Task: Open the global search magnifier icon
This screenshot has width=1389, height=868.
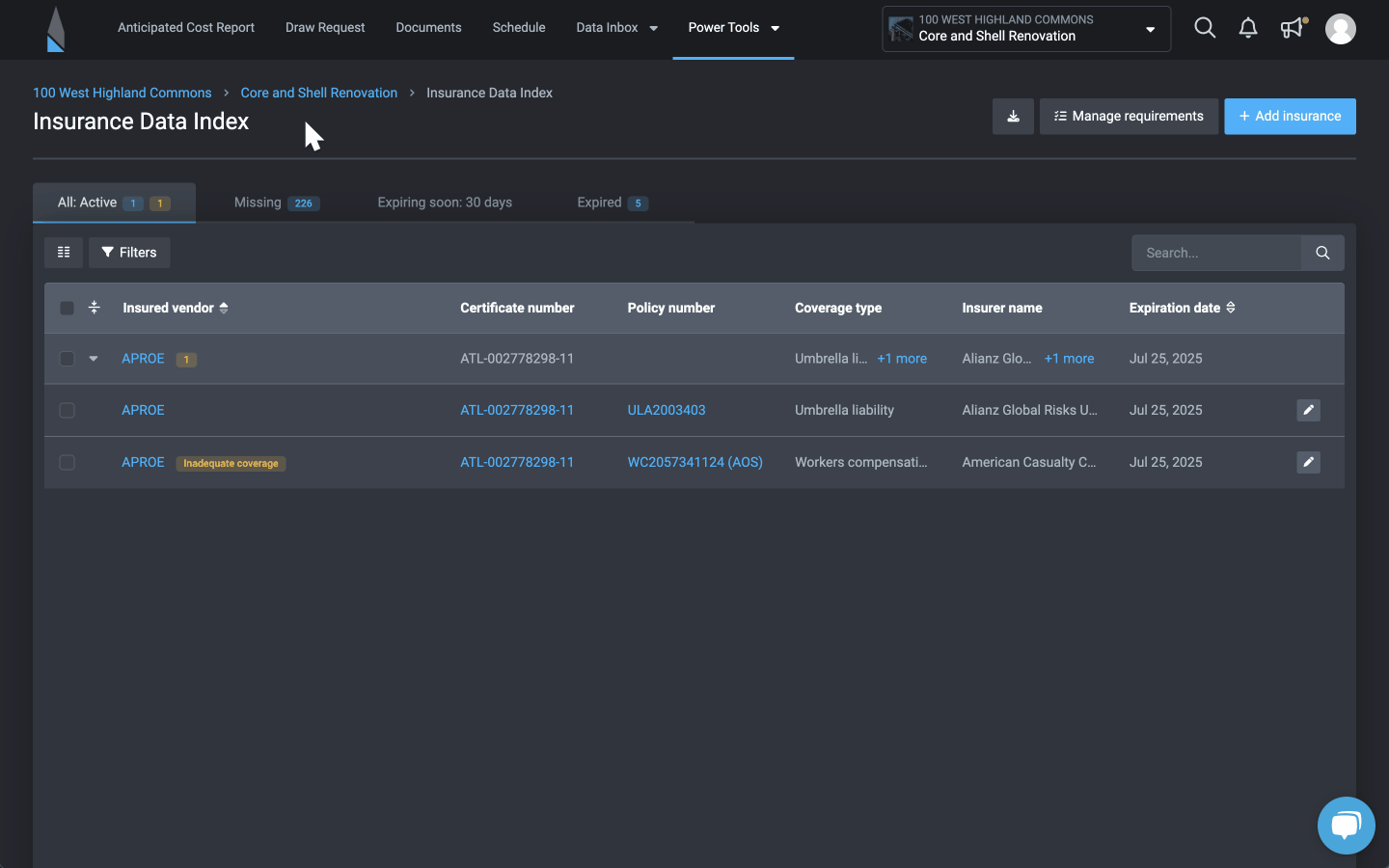Action: [1205, 28]
